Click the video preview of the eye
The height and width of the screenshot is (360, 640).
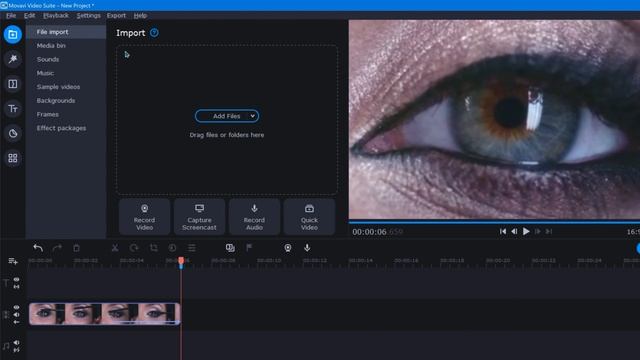494,119
